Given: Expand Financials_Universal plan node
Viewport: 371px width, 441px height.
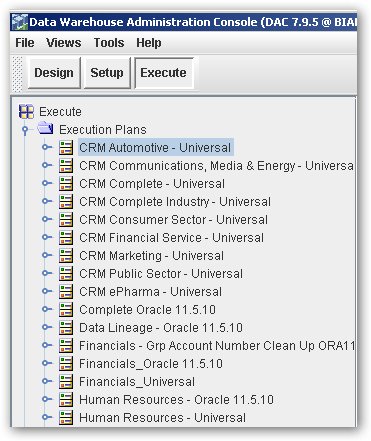Looking at the screenshot, I should coord(47,381).
